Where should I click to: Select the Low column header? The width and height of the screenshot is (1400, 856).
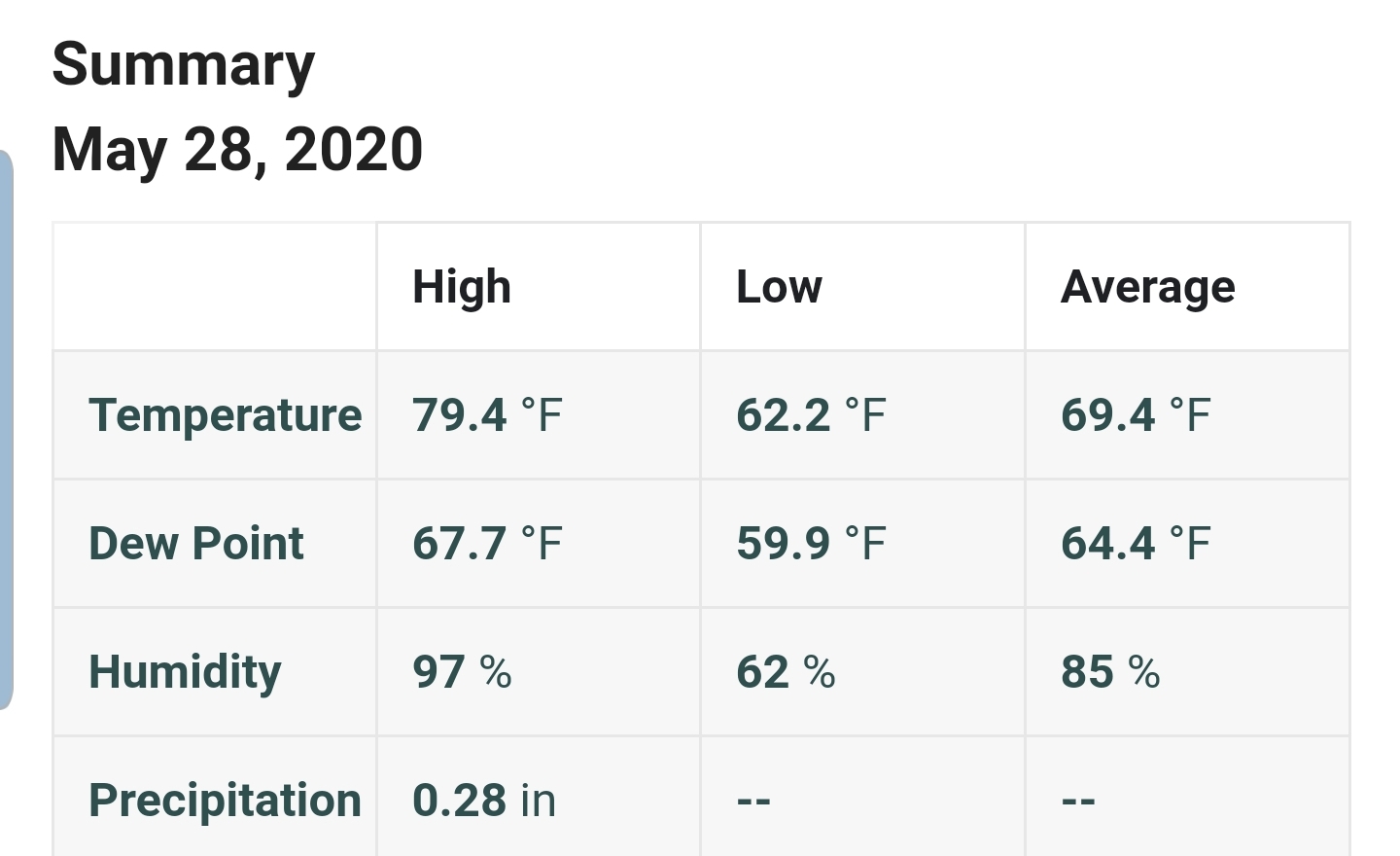(779, 287)
